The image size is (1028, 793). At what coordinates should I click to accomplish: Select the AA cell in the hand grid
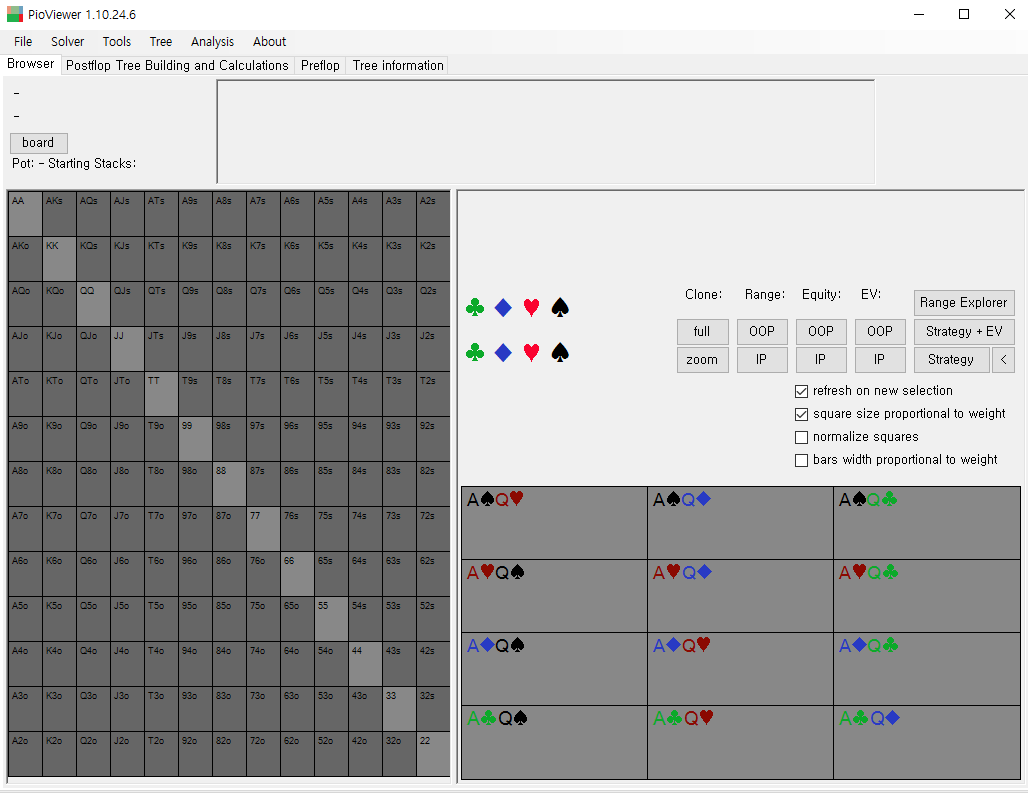(26, 214)
